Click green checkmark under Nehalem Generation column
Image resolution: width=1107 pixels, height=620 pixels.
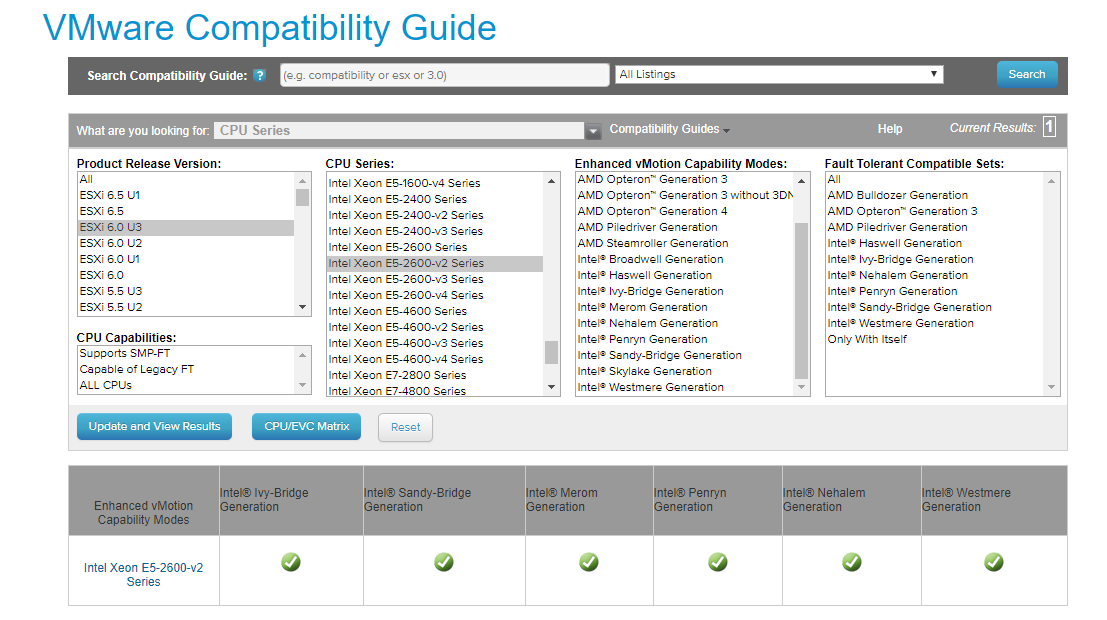tap(851, 563)
